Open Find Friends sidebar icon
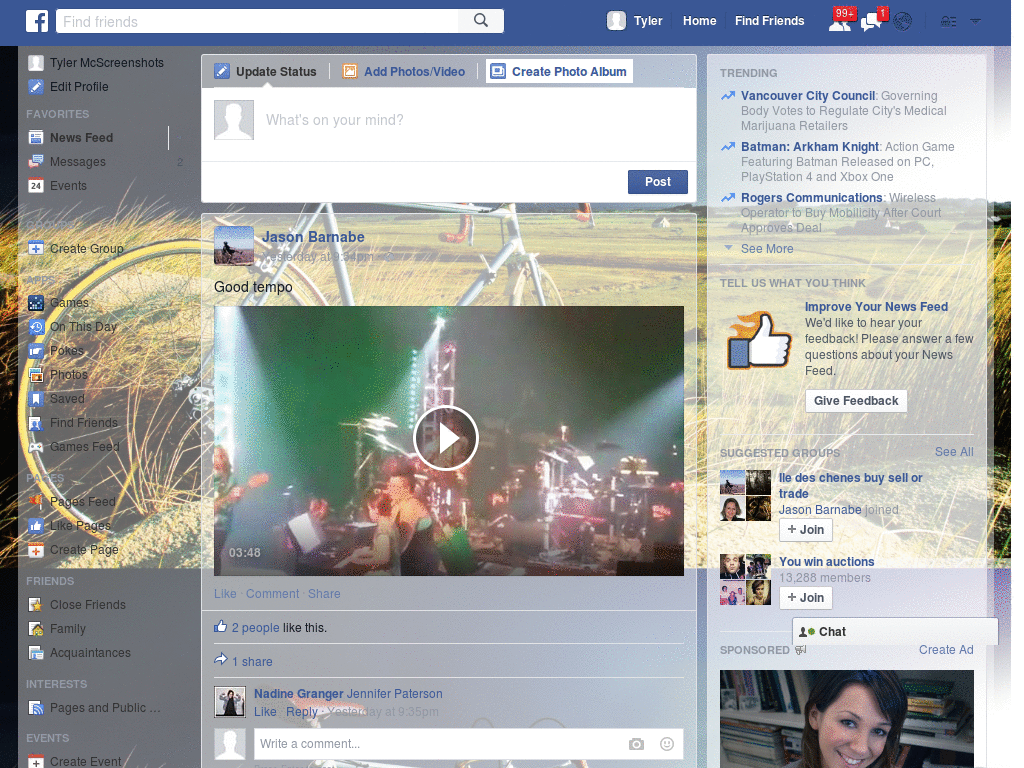Image resolution: width=1024 pixels, height=768 pixels. coord(36,423)
